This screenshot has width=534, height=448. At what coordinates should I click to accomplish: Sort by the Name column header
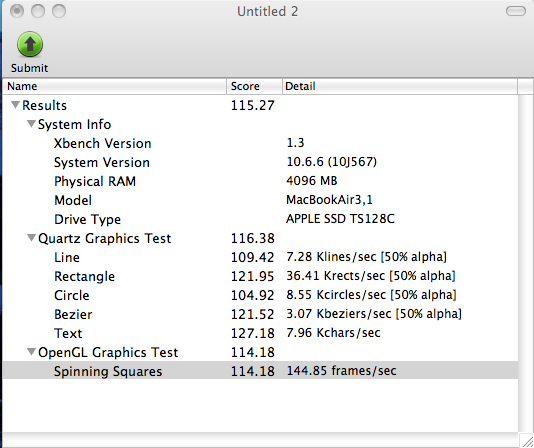(x=115, y=86)
